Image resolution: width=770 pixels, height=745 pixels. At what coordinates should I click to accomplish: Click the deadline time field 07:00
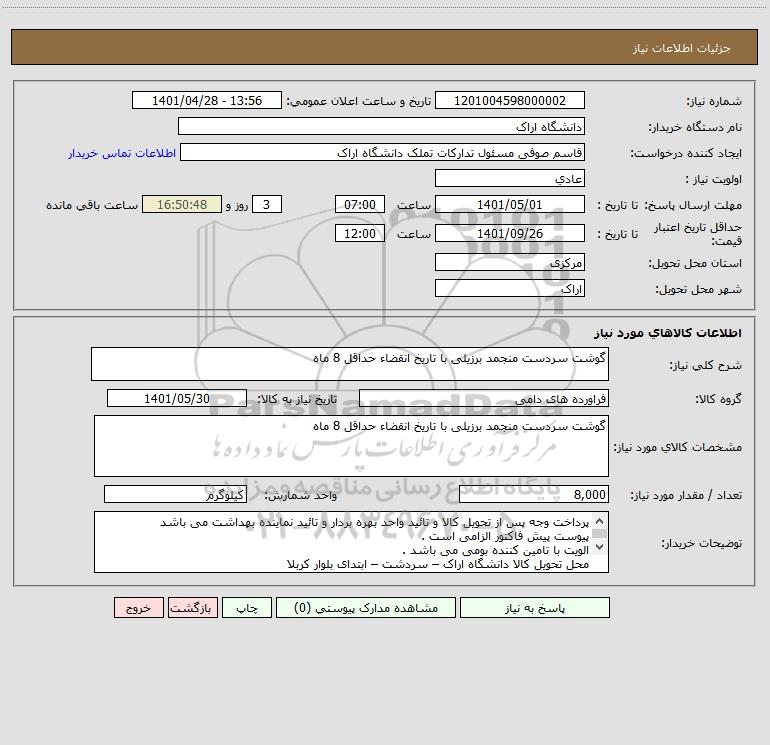click(359, 204)
